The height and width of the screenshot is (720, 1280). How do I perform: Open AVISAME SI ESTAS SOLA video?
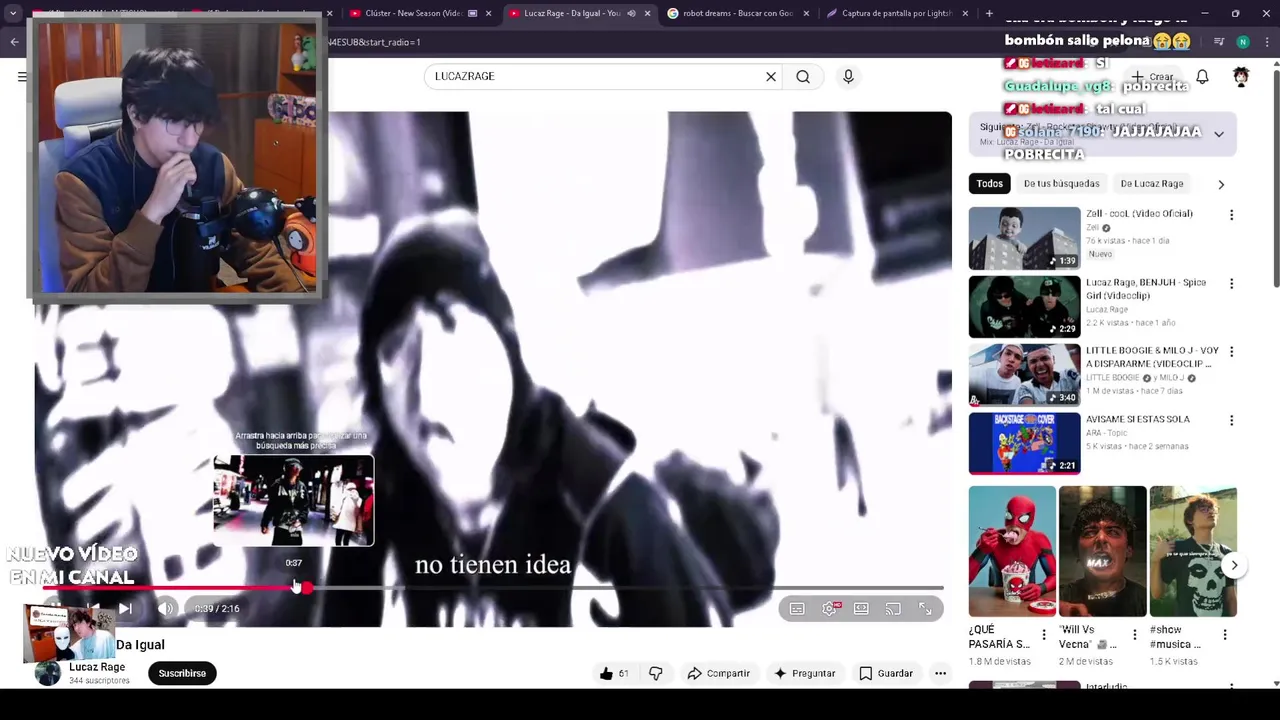(x=1138, y=419)
